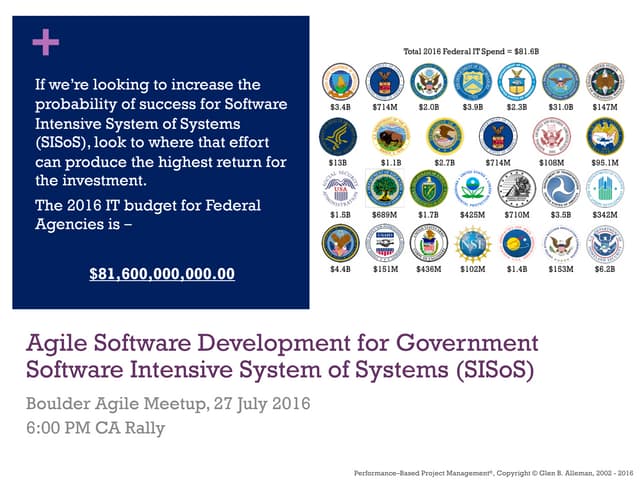Click the Social Security Administration logo above $1.5B

pyautogui.click(x=340, y=189)
